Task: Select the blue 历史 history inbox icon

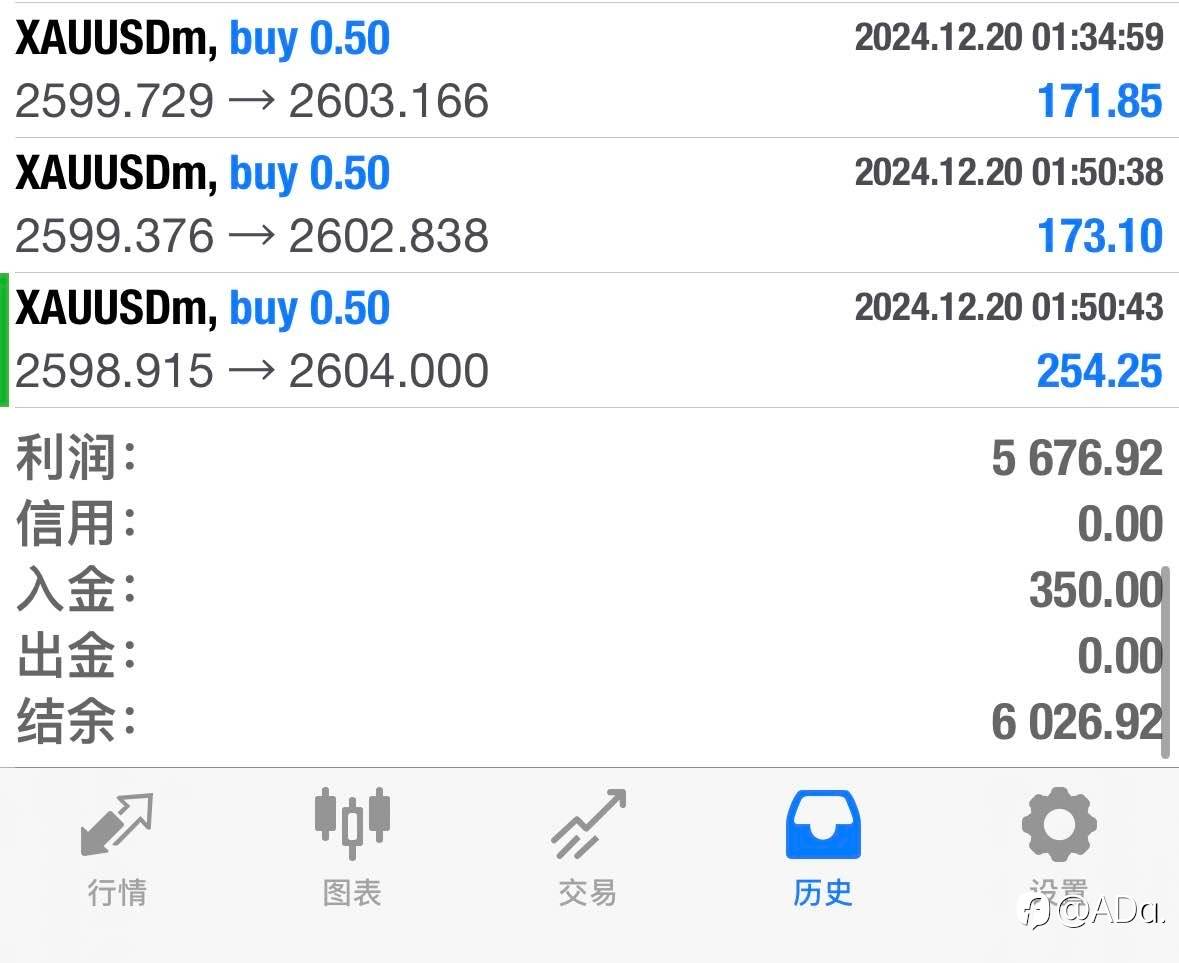Action: 823,824
